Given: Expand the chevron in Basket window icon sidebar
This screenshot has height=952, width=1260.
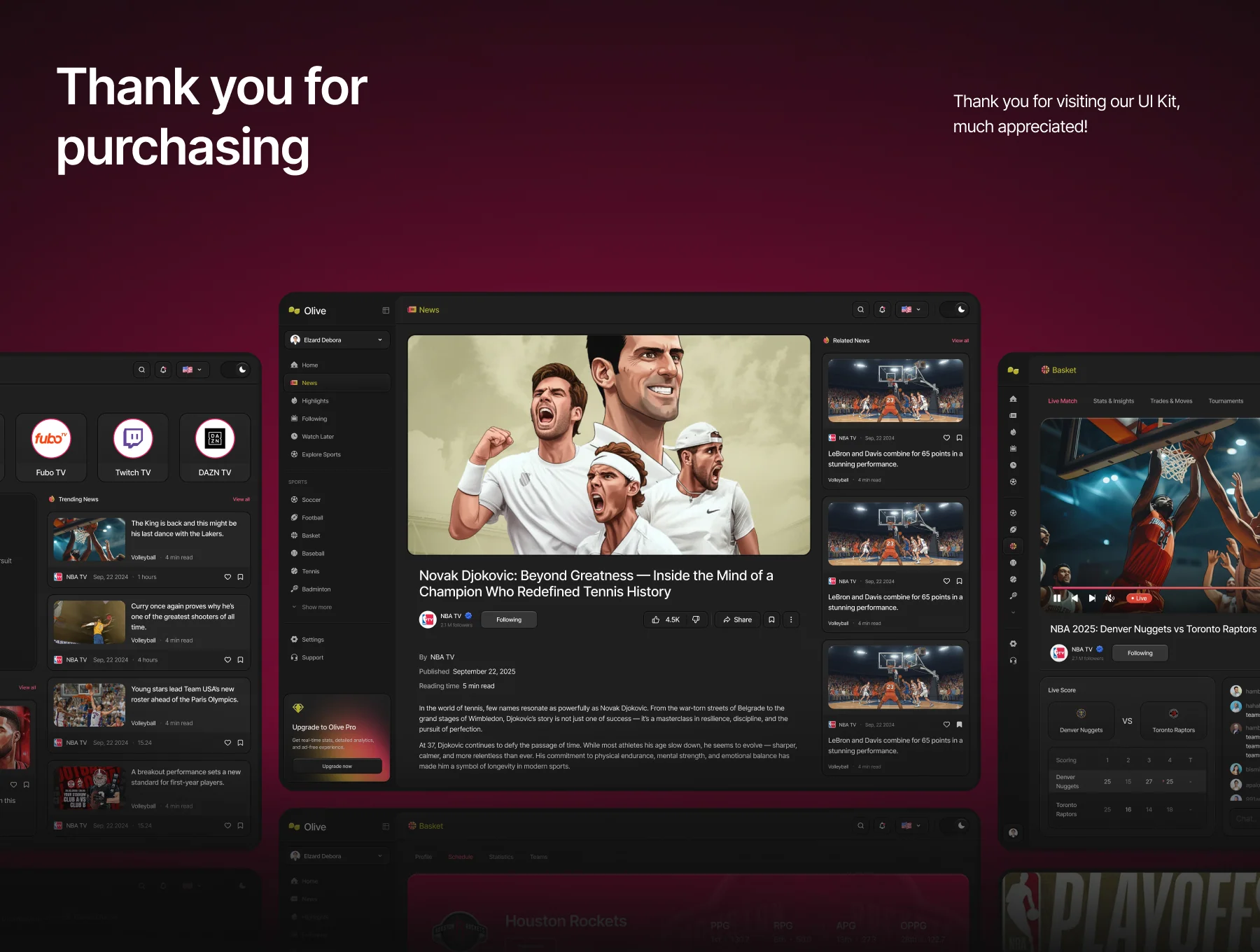Looking at the screenshot, I should pos(1013,612).
